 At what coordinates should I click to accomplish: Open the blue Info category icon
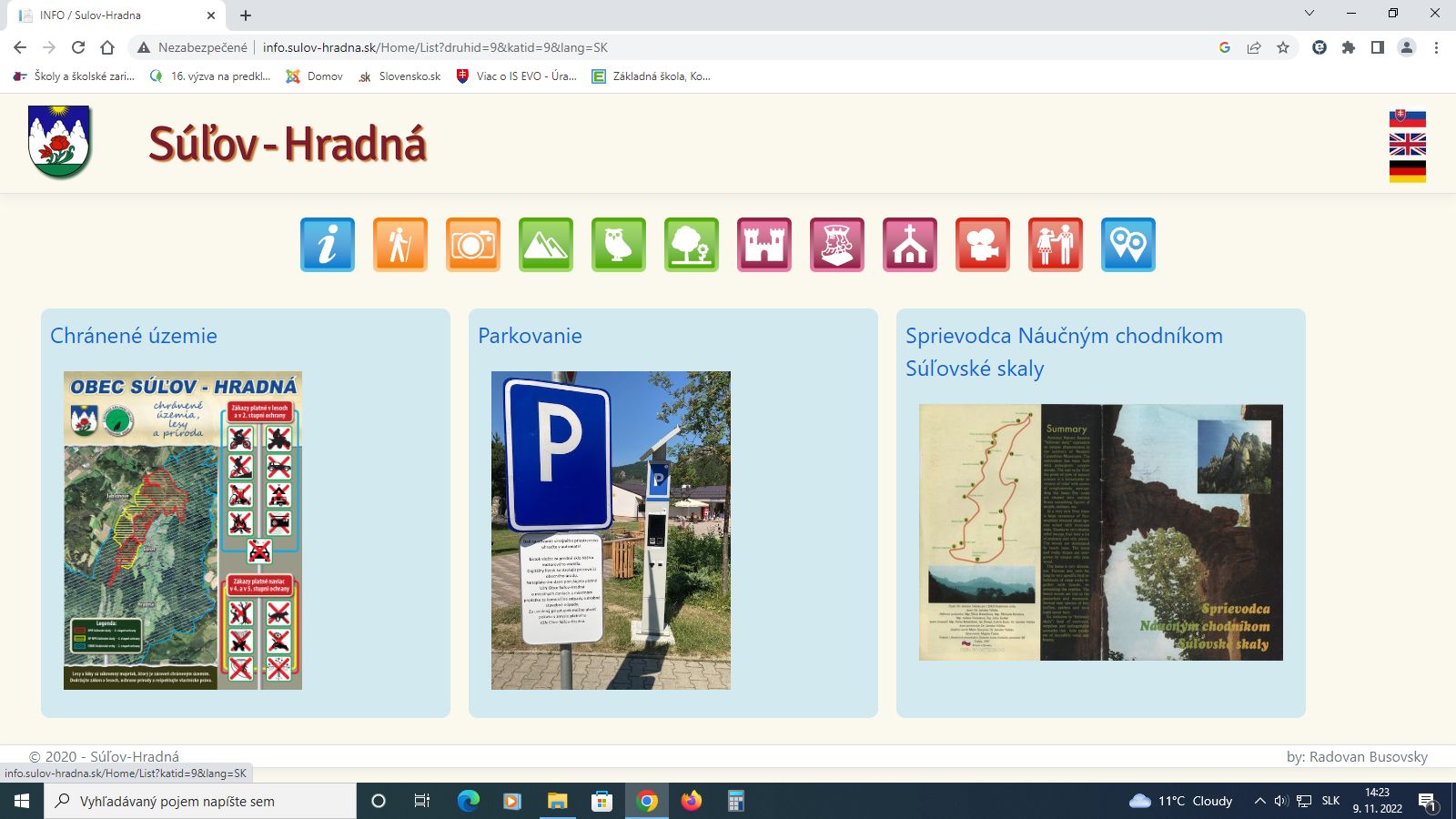(328, 245)
